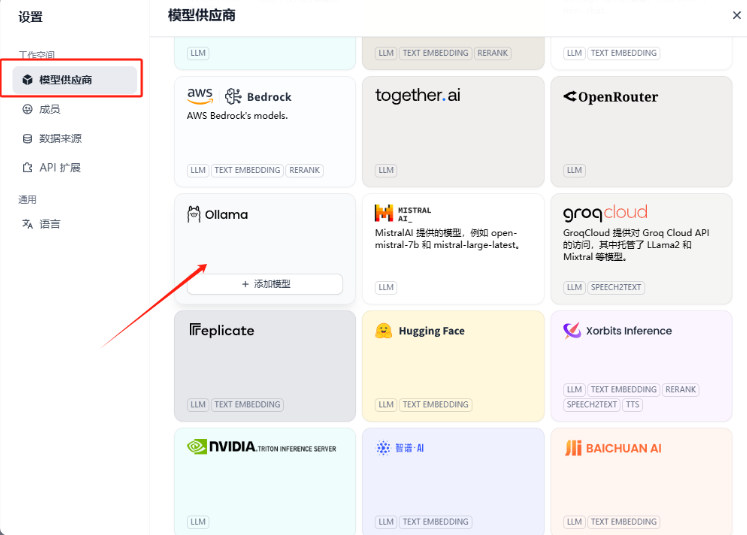This screenshot has height=535, width=747.
Task: Click TEXT EMBEDDING tag on Bedrock card
Action: tap(247, 170)
